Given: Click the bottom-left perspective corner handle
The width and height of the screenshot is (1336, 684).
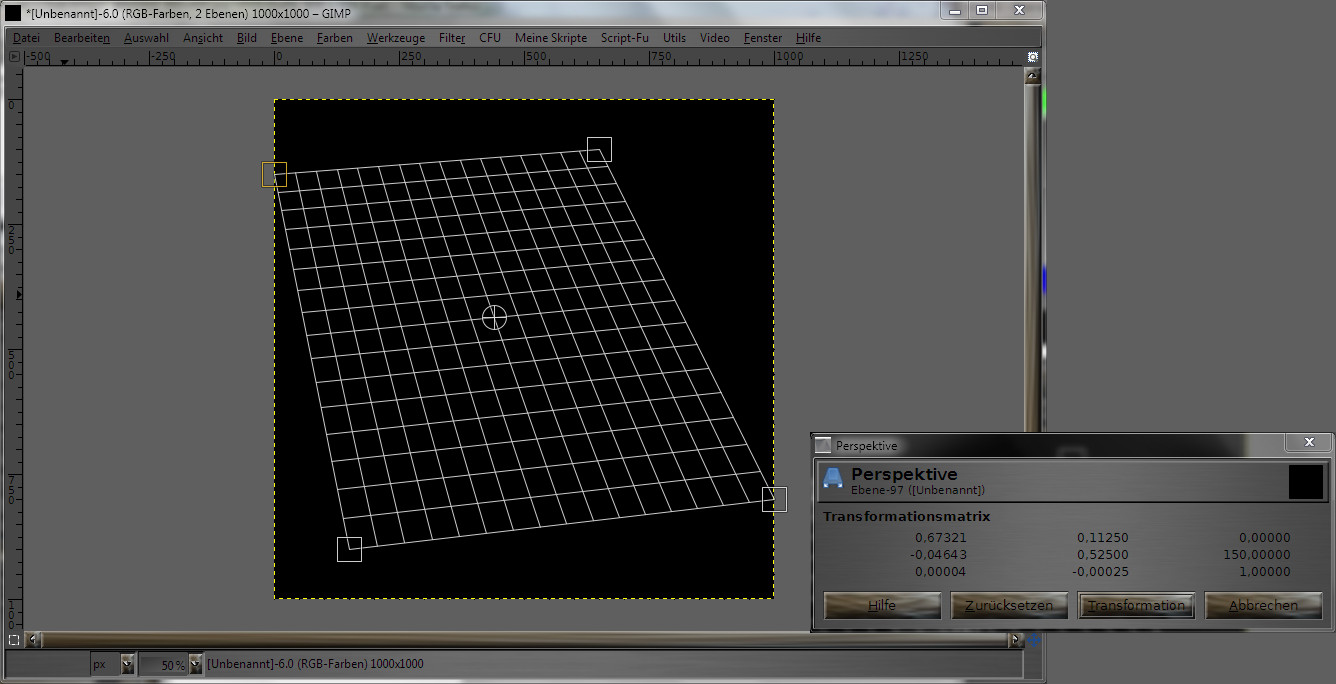Looking at the screenshot, I should 349,549.
